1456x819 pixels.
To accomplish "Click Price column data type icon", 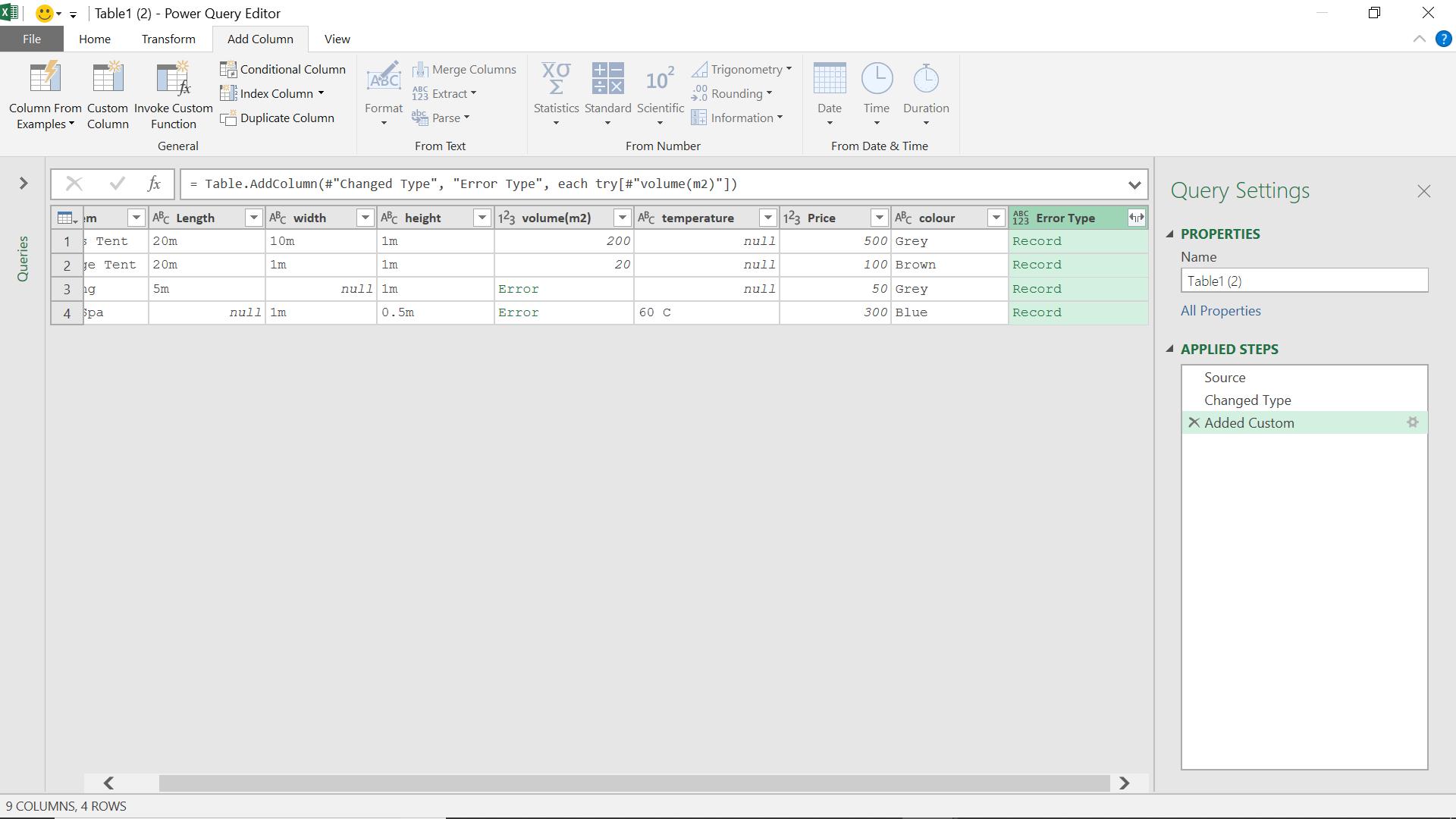I will click(x=792, y=218).
